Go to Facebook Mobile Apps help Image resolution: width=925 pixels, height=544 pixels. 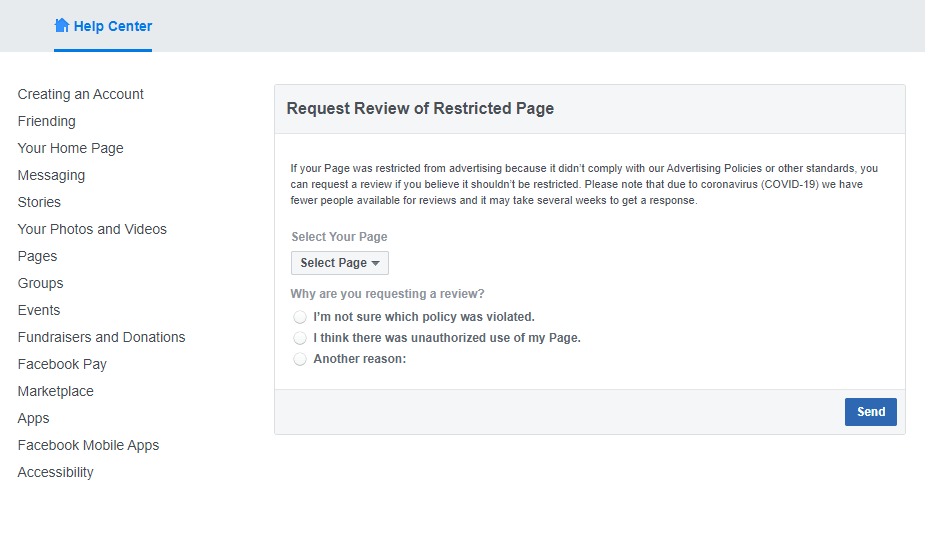click(x=88, y=445)
